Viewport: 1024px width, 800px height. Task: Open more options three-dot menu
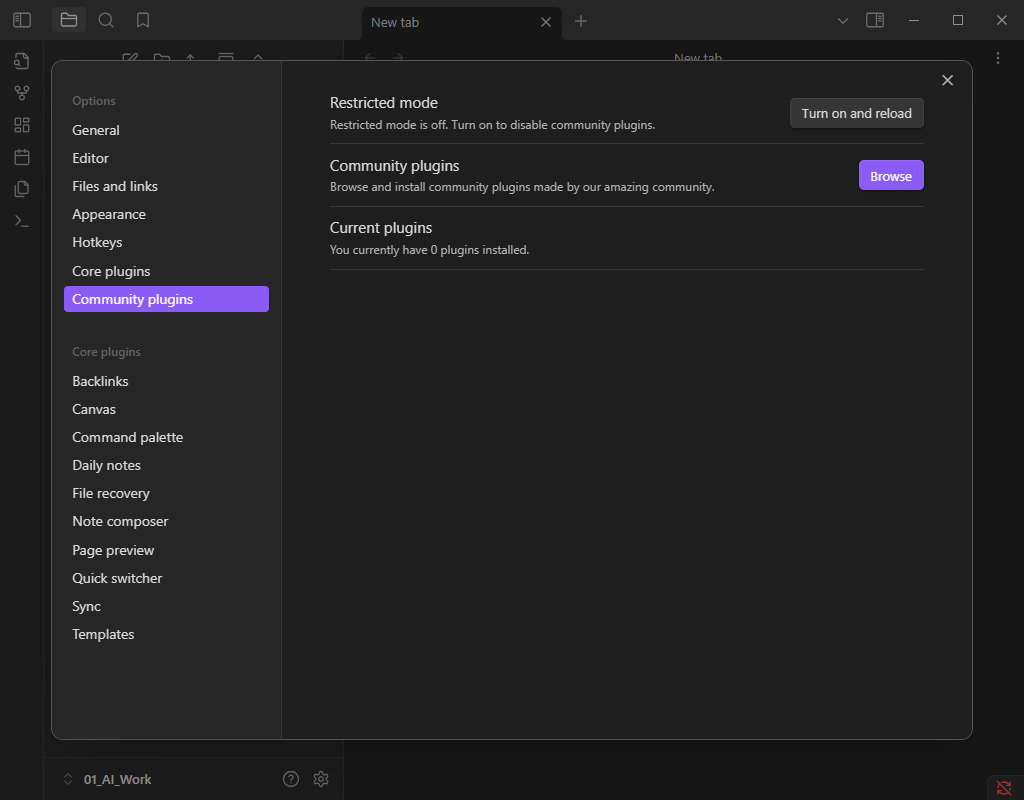point(998,58)
